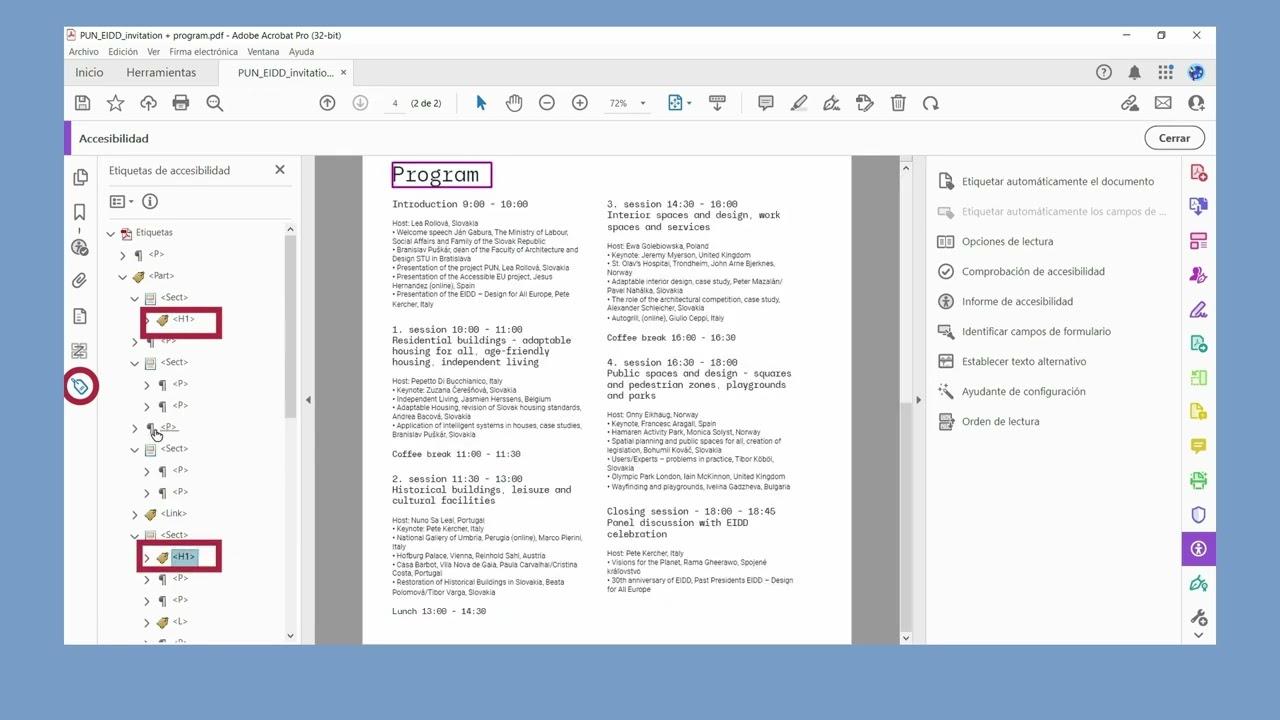1280x720 pixels.
Task: Click the page number input field
Action: pyautogui.click(x=396, y=104)
